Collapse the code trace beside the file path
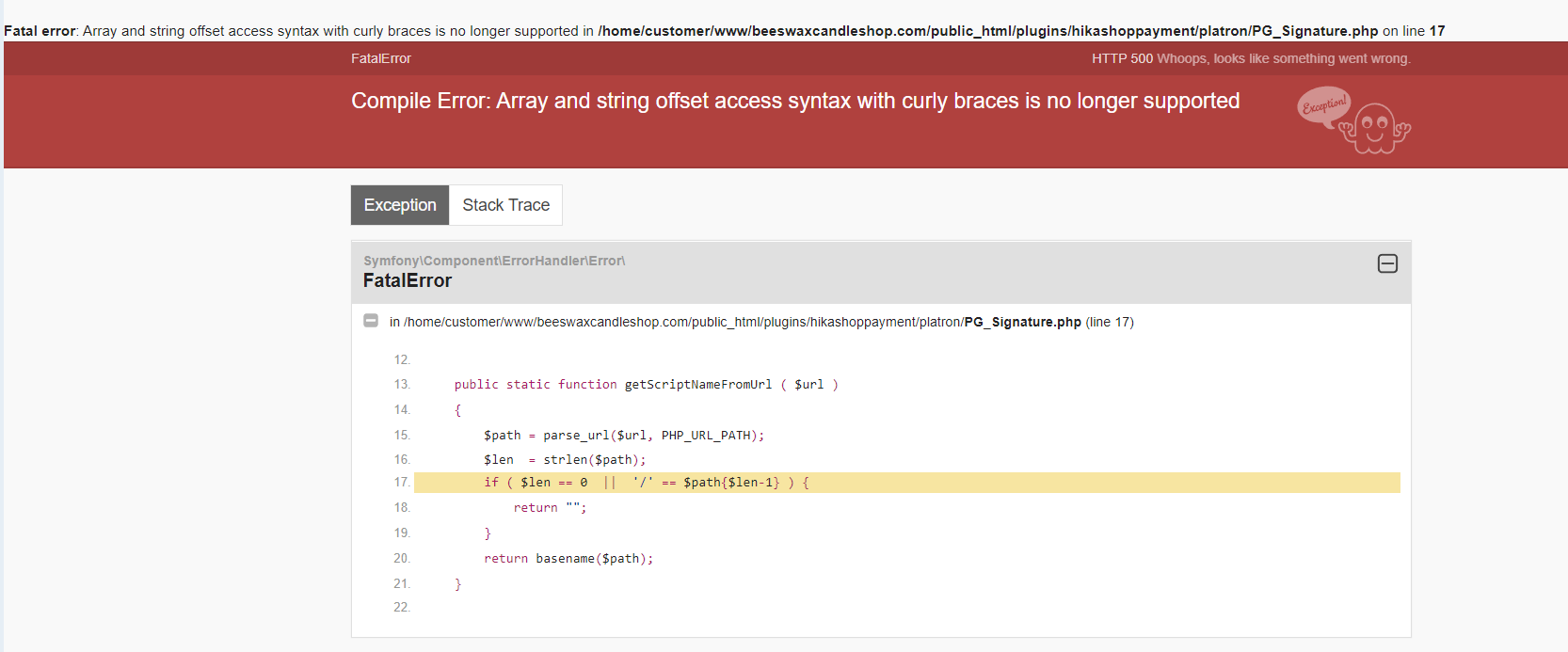The image size is (1568, 652). click(371, 321)
